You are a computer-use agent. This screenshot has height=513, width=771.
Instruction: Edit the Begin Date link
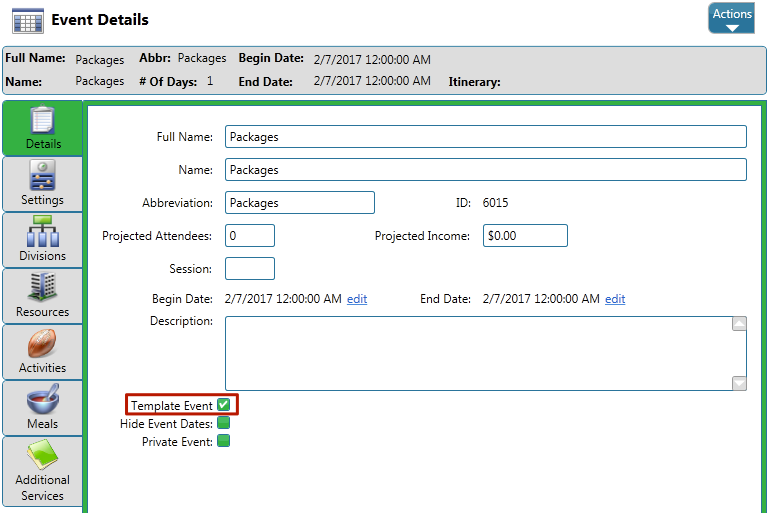tap(357, 299)
